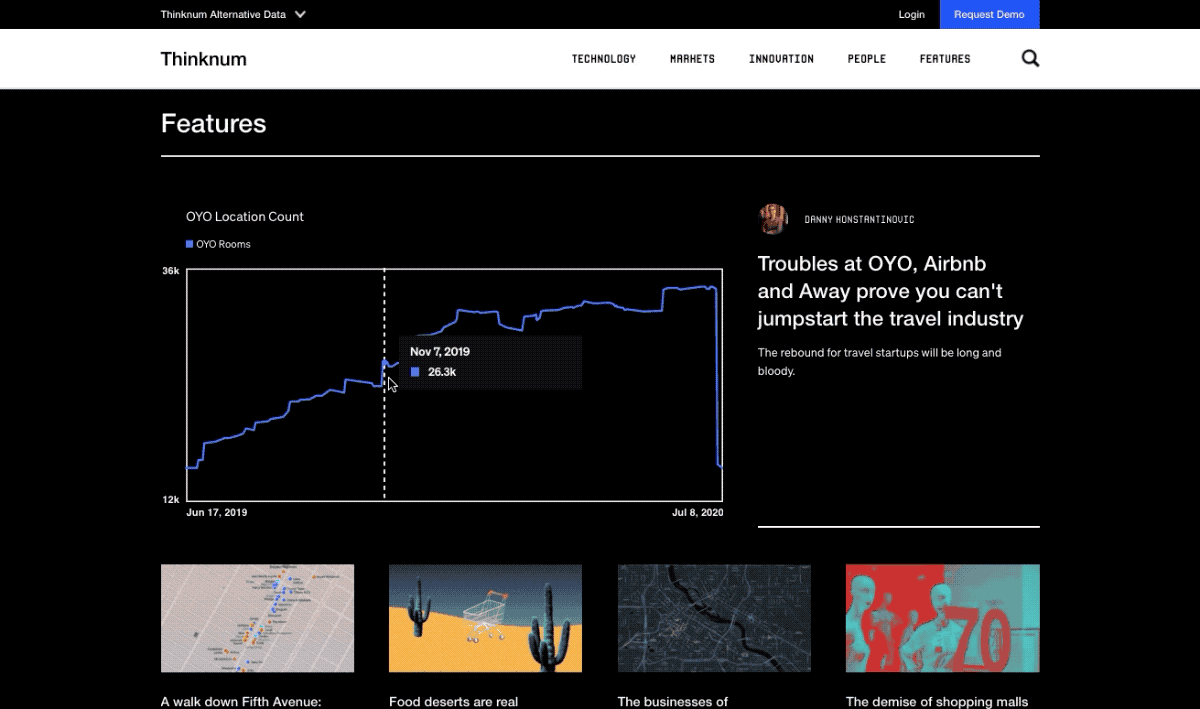
Task: Go to the Thinknum home logo
Action: coord(203,59)
